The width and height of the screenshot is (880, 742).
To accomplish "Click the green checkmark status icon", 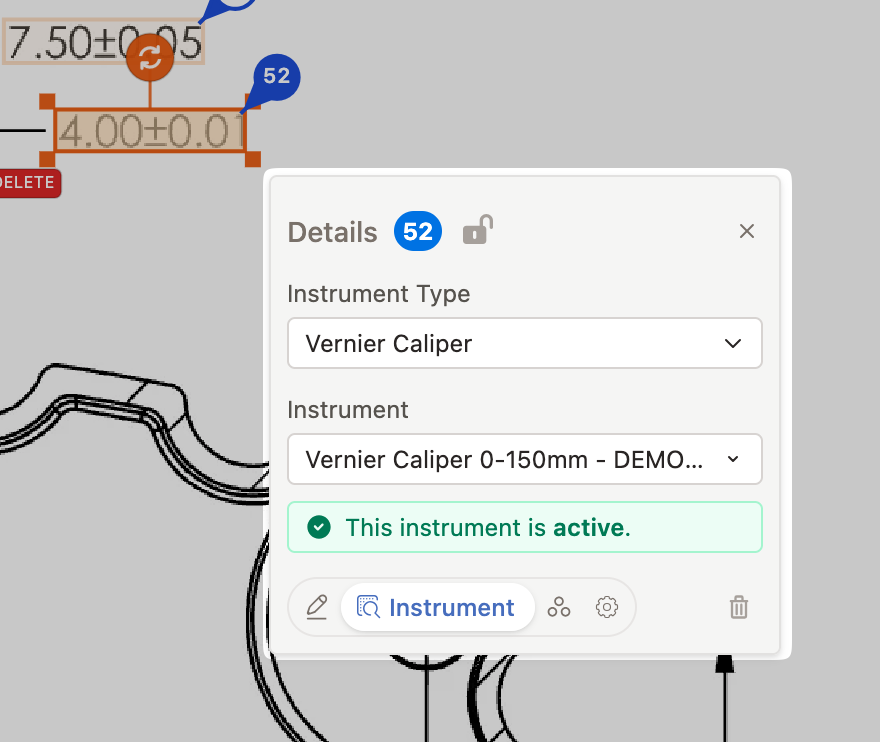I will tap(319, 528).
